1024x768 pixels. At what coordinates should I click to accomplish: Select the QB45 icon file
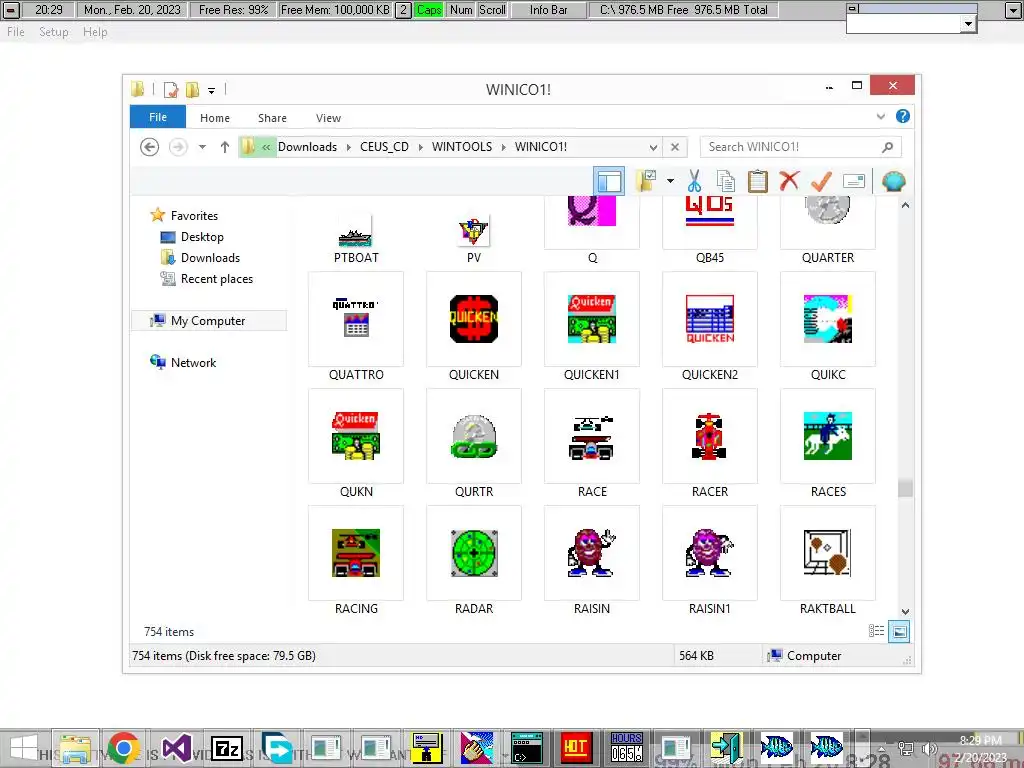click(710, 231)
